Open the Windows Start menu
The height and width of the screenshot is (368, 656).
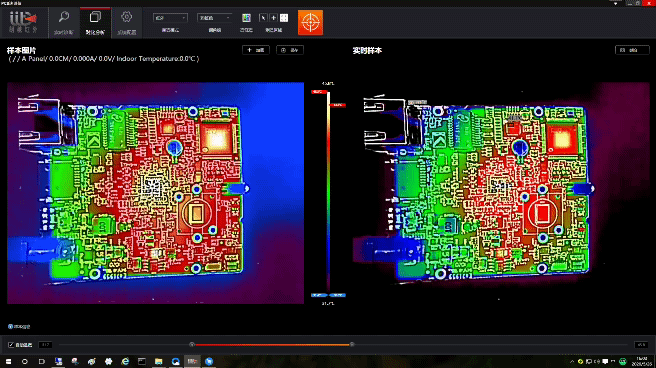pos(8,361)
